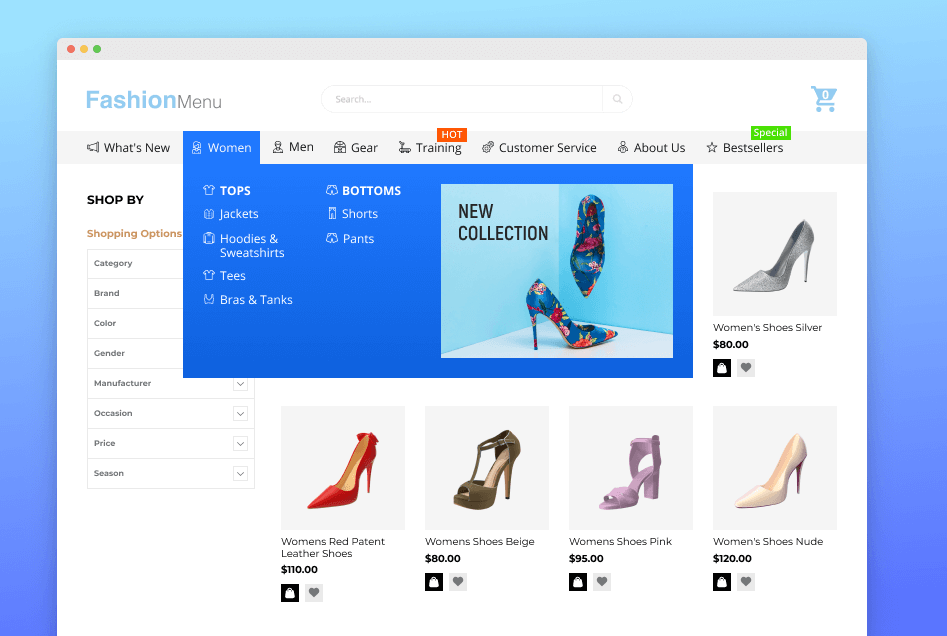Open the About Us menu

point(652,147)
